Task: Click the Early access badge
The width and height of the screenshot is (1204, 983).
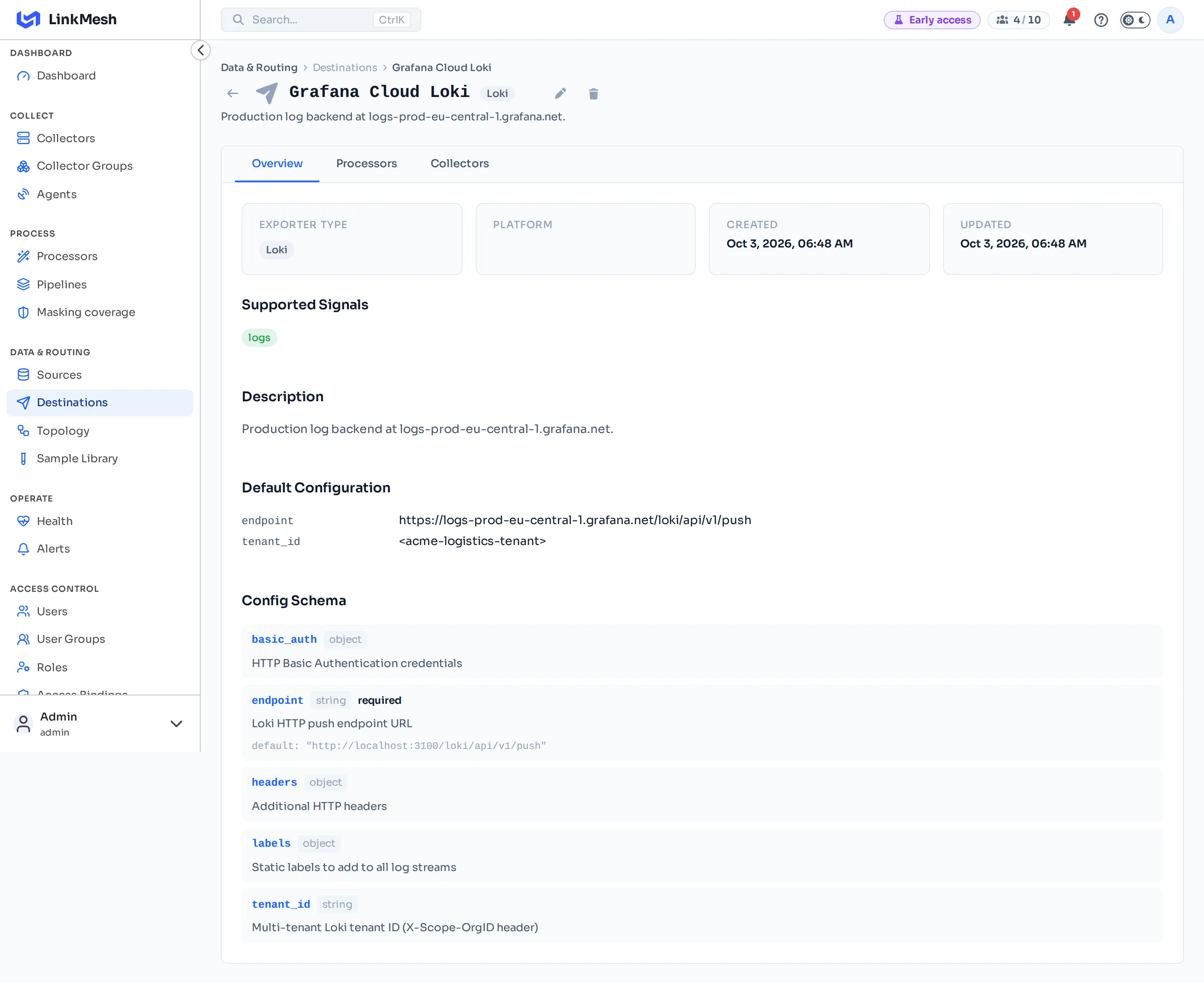Action: click(x=931, y=20)
